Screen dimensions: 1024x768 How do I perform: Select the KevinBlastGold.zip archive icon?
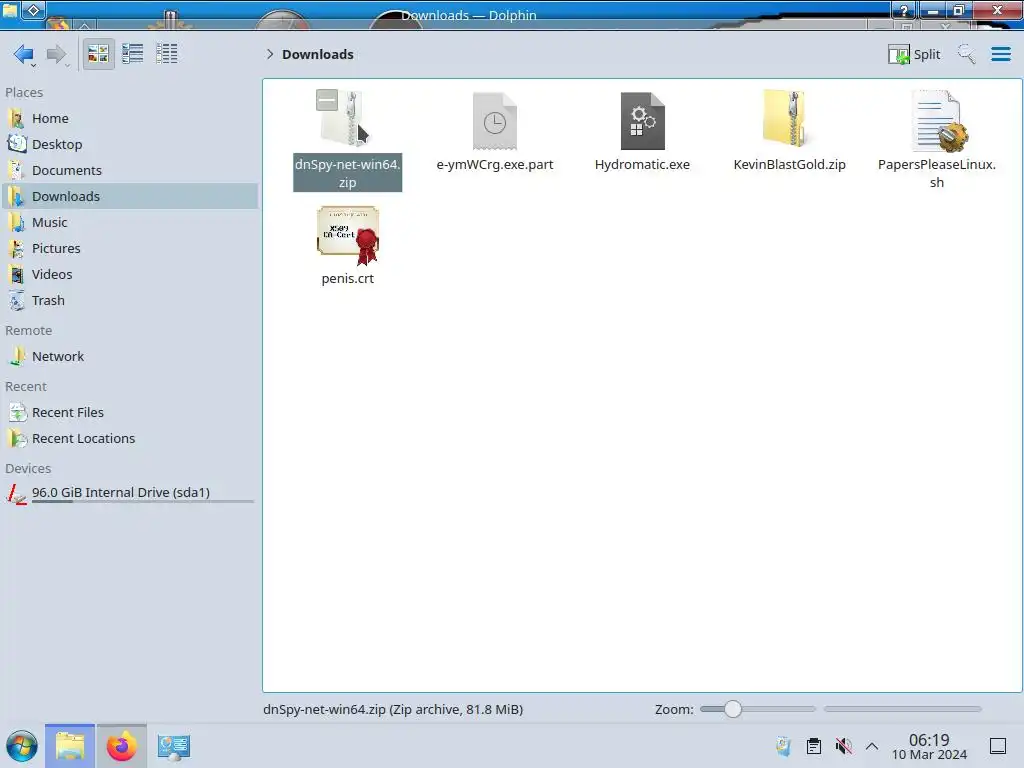[x=787, y=119]
